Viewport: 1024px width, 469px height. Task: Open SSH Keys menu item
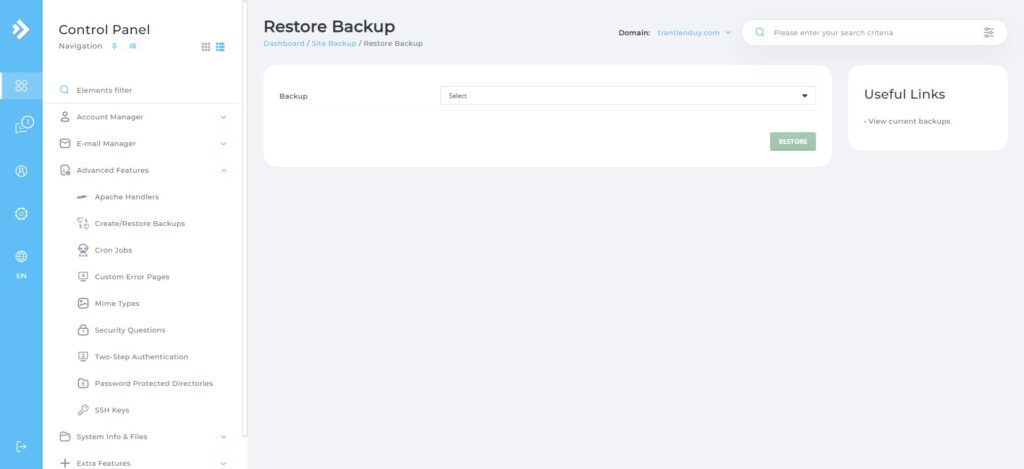point(112,410)
